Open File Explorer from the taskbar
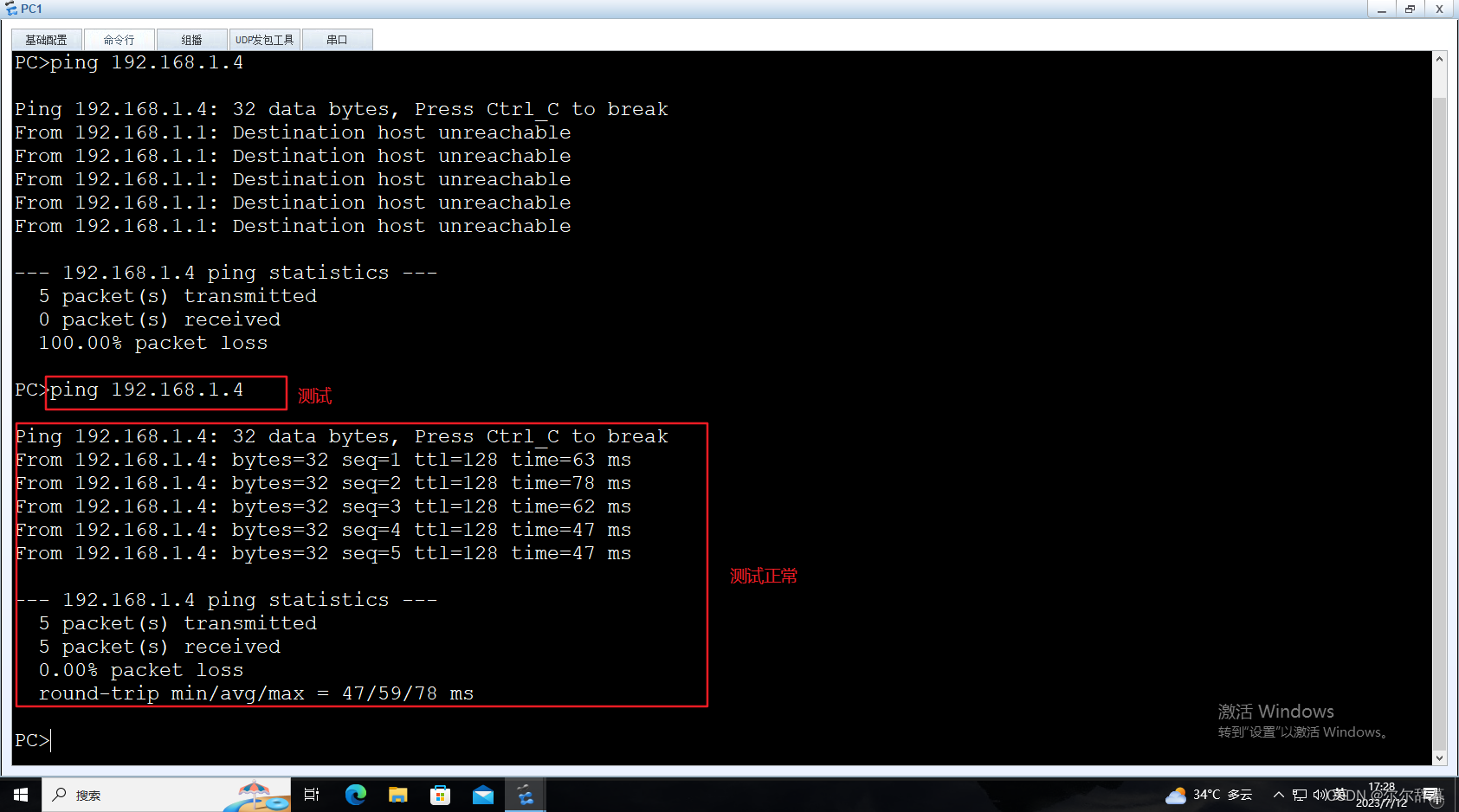The image size is (1459, 812). [x=397, y=794]
